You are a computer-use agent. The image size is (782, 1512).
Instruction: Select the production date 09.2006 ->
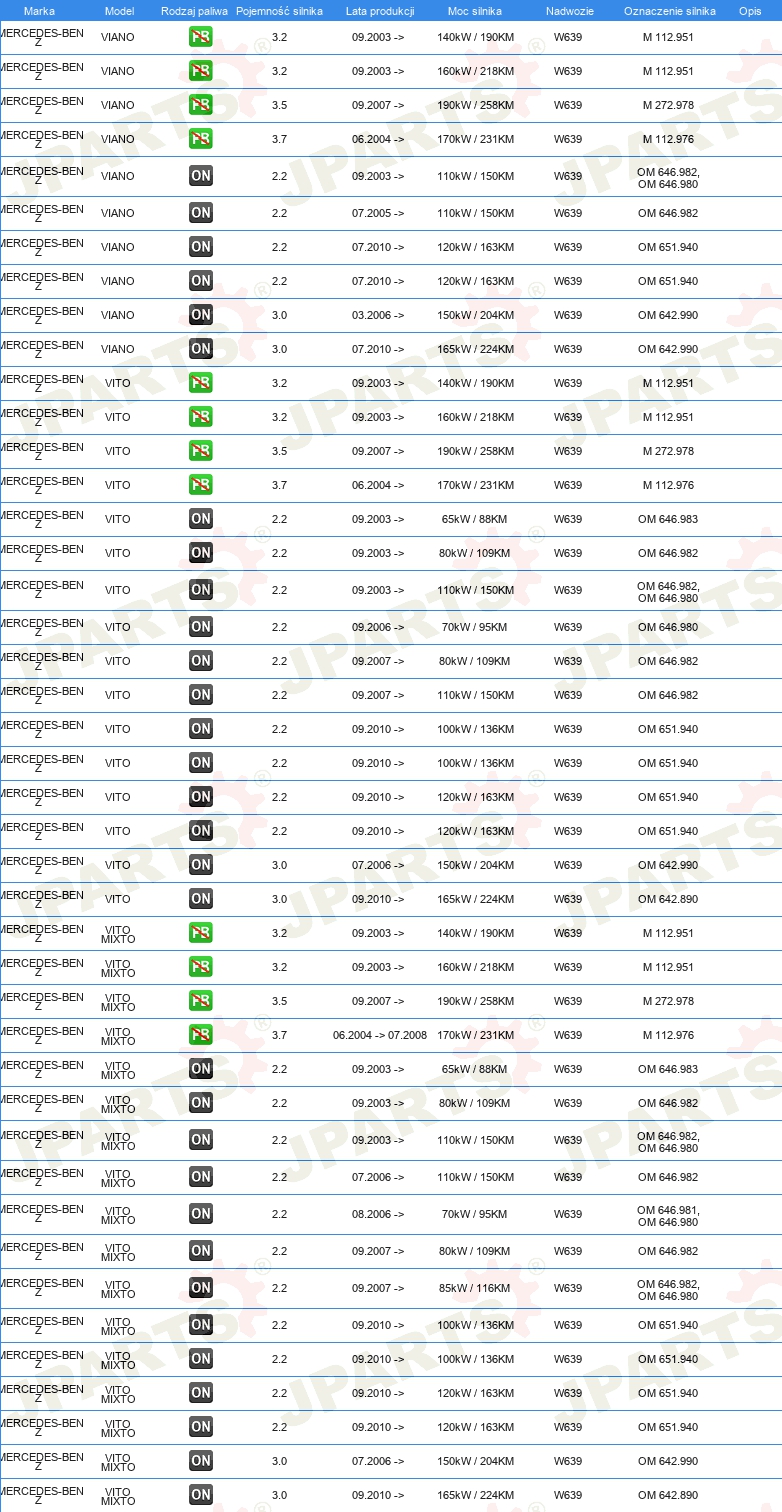(x=378, y=627)
